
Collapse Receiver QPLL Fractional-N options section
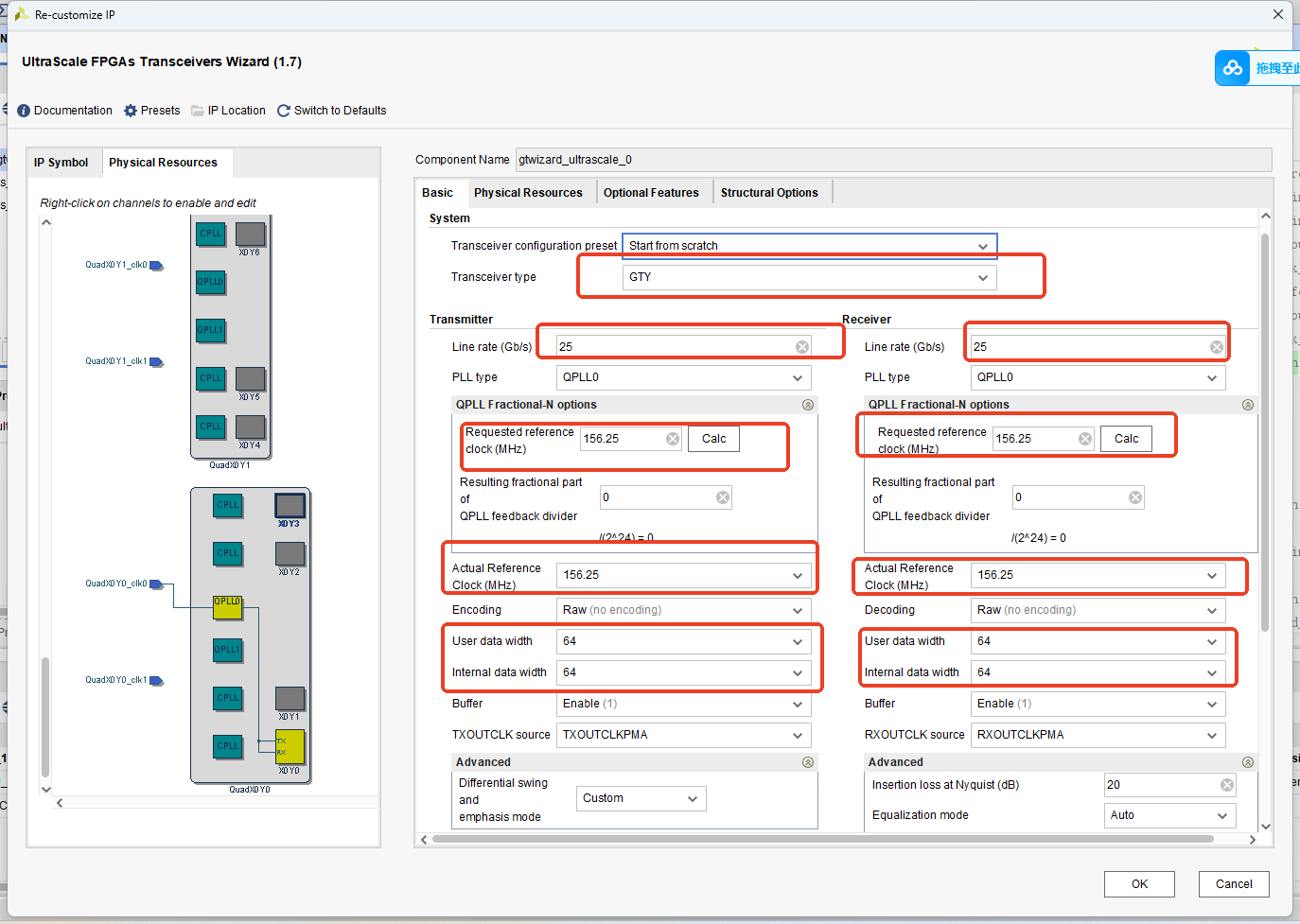click(x=1248, y=405)
